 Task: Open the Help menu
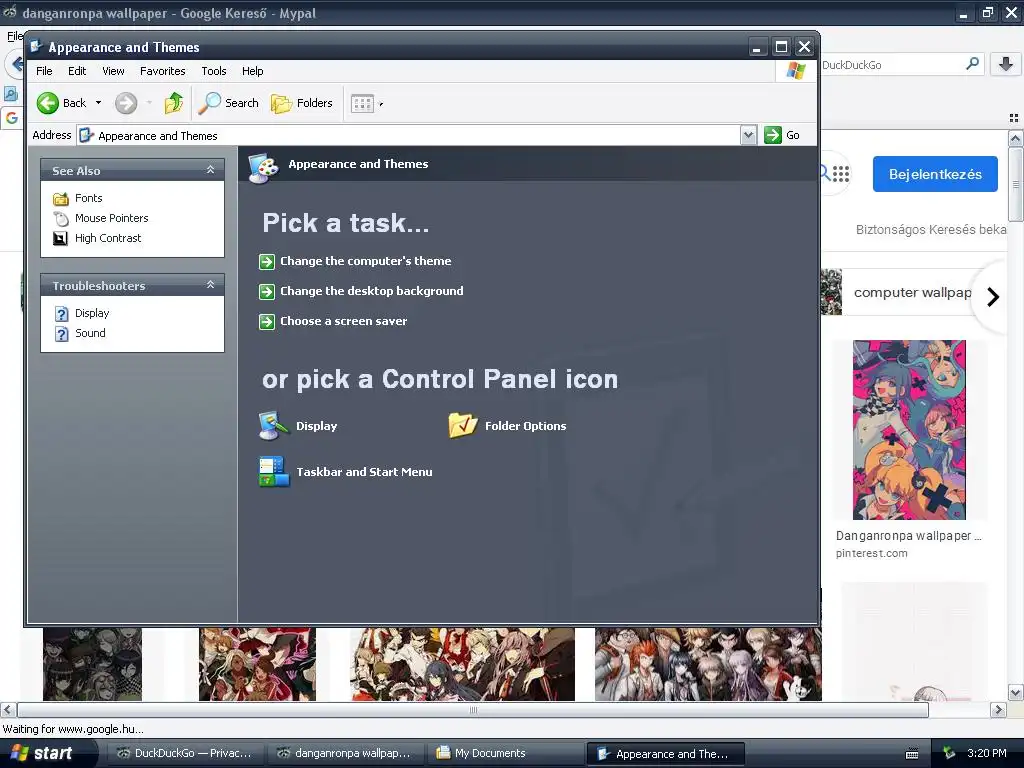(252, 71)
